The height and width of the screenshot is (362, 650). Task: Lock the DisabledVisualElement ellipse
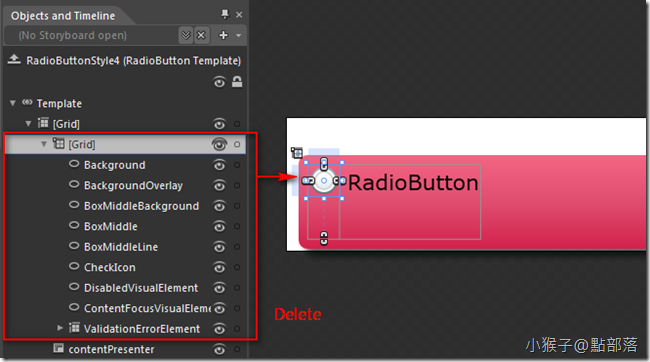[237, 288]
